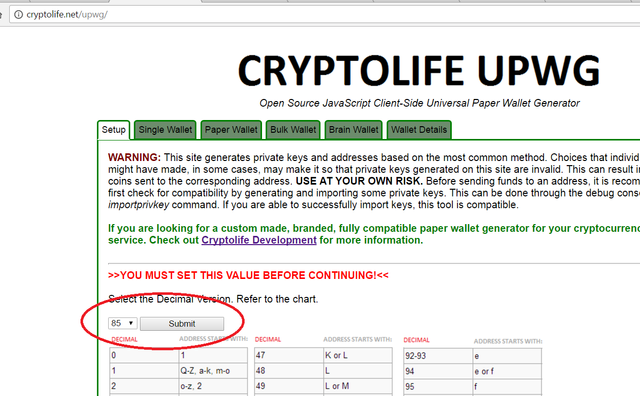This screenshot has width=640, height=396.
Task: Focus the cryptolife.net/upwg/ address bar
Action: 324,15
